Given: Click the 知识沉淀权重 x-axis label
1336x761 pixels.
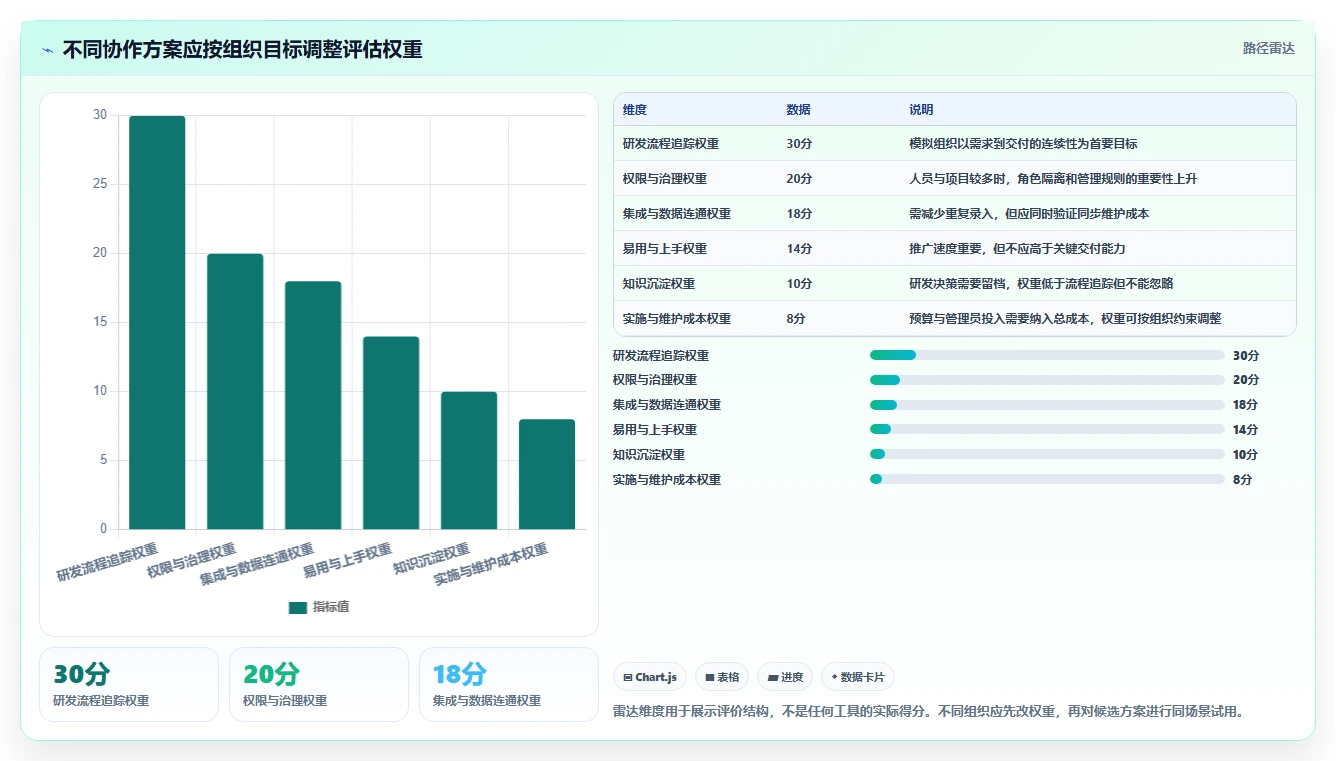Looking at the screenshot, I should [x=432, y=558].
